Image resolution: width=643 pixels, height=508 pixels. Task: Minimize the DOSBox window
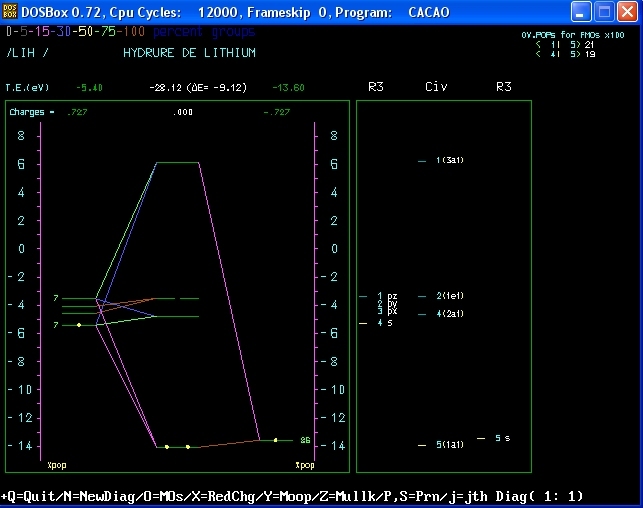pyautogui.click(x=581, y=12)
